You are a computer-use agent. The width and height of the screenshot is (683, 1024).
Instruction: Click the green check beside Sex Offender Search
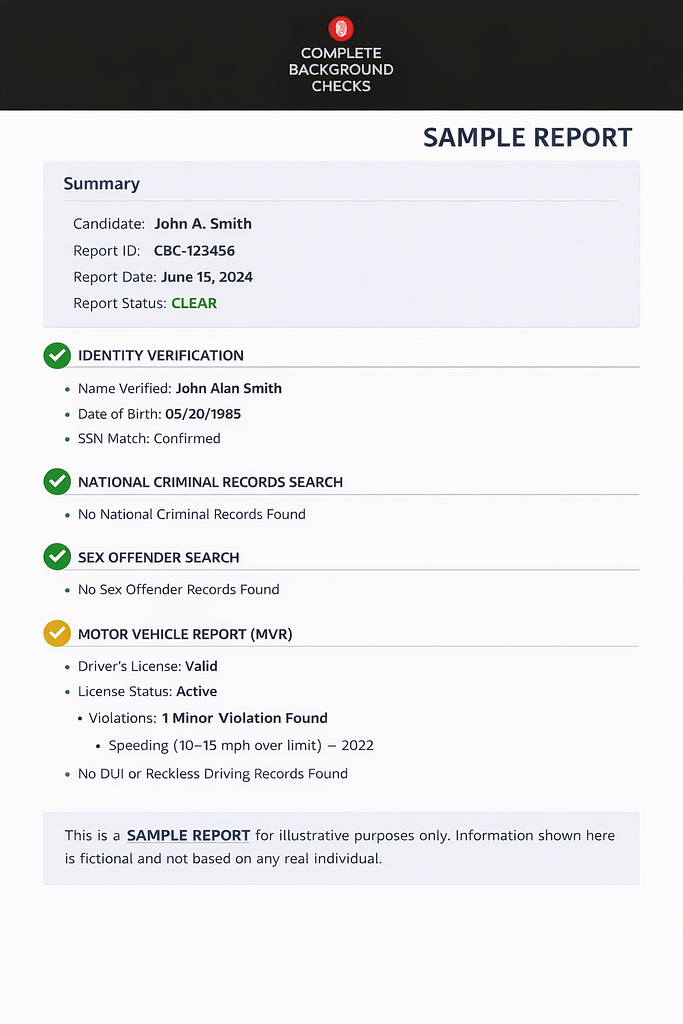pos(57,557)
